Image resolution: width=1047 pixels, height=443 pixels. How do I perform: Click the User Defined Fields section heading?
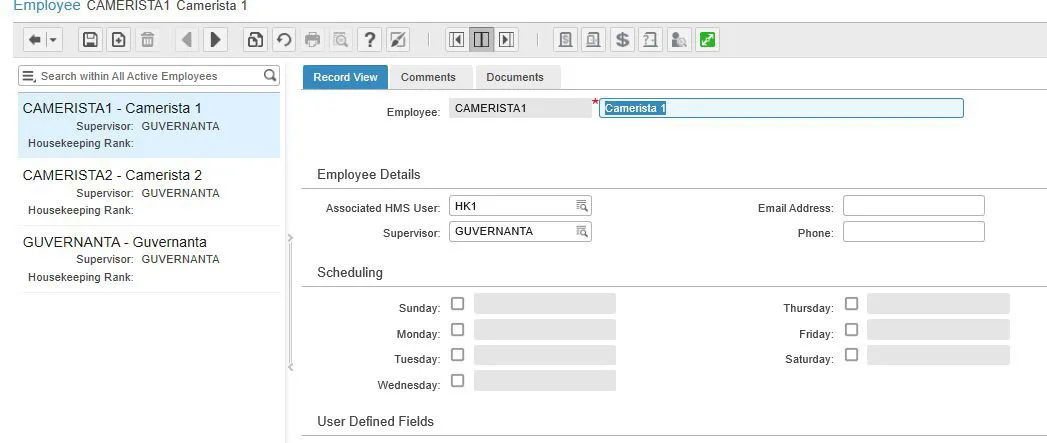(x=375, y=422)
